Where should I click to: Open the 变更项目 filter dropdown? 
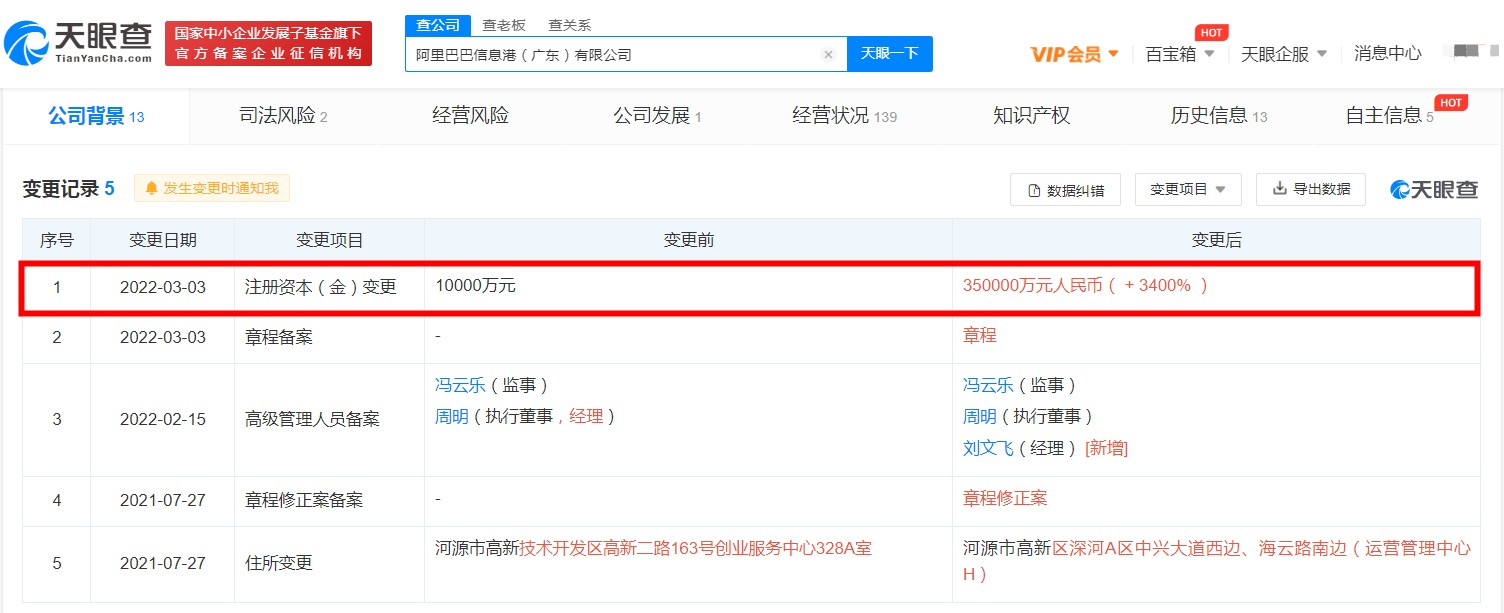pos(1188,189)
